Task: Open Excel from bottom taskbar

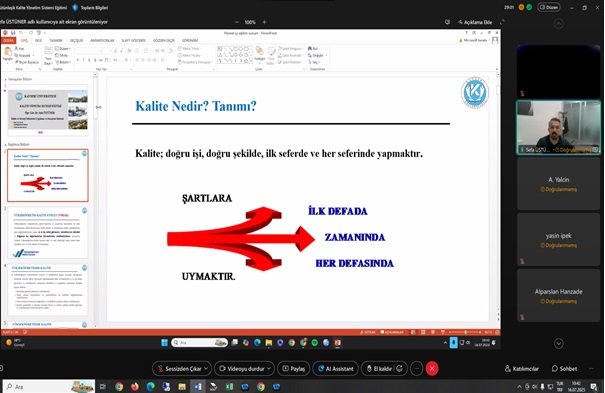Action: 229,386
